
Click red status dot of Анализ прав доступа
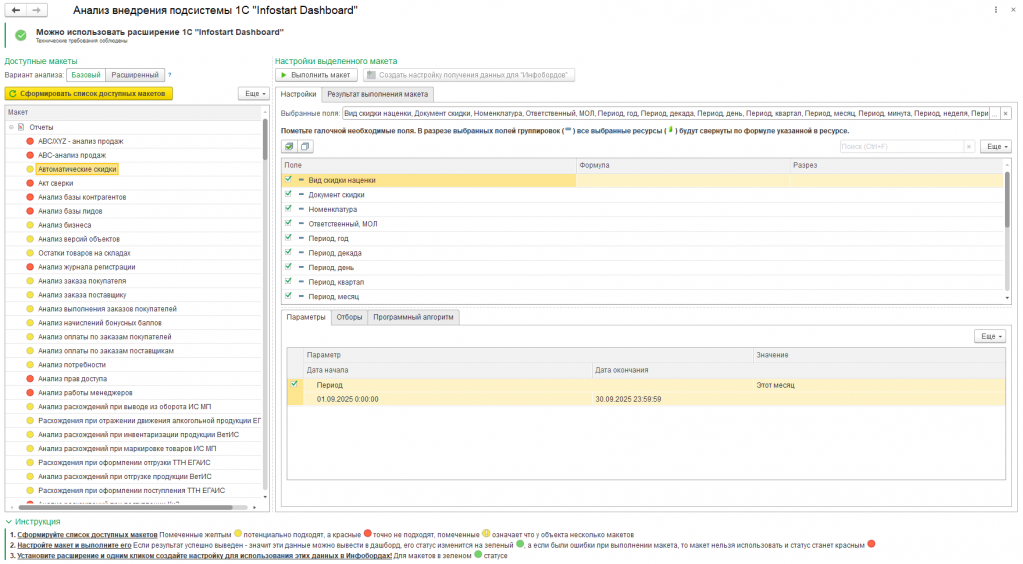coord(30,379)
